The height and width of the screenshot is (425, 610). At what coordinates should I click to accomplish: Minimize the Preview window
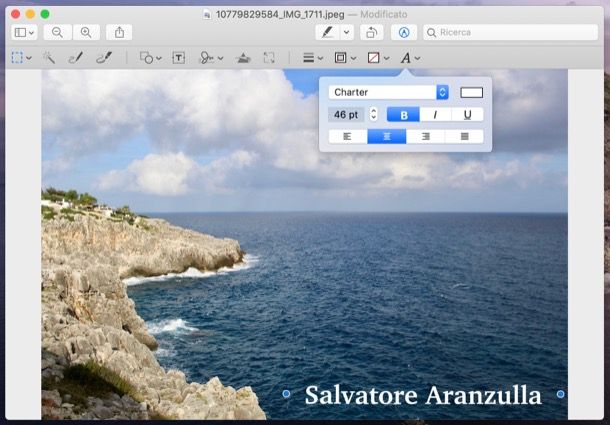30,14
